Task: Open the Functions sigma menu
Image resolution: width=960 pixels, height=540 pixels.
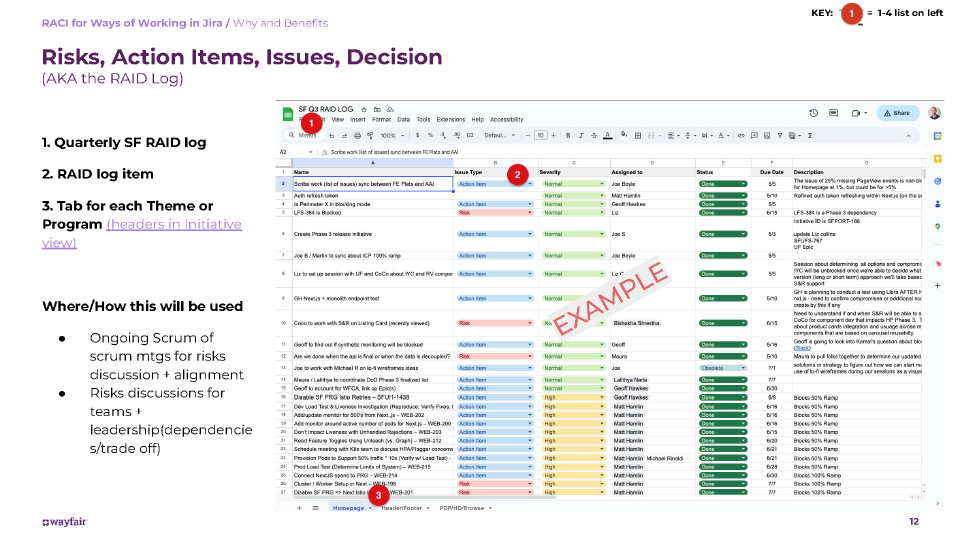Action: click(810, 135)
